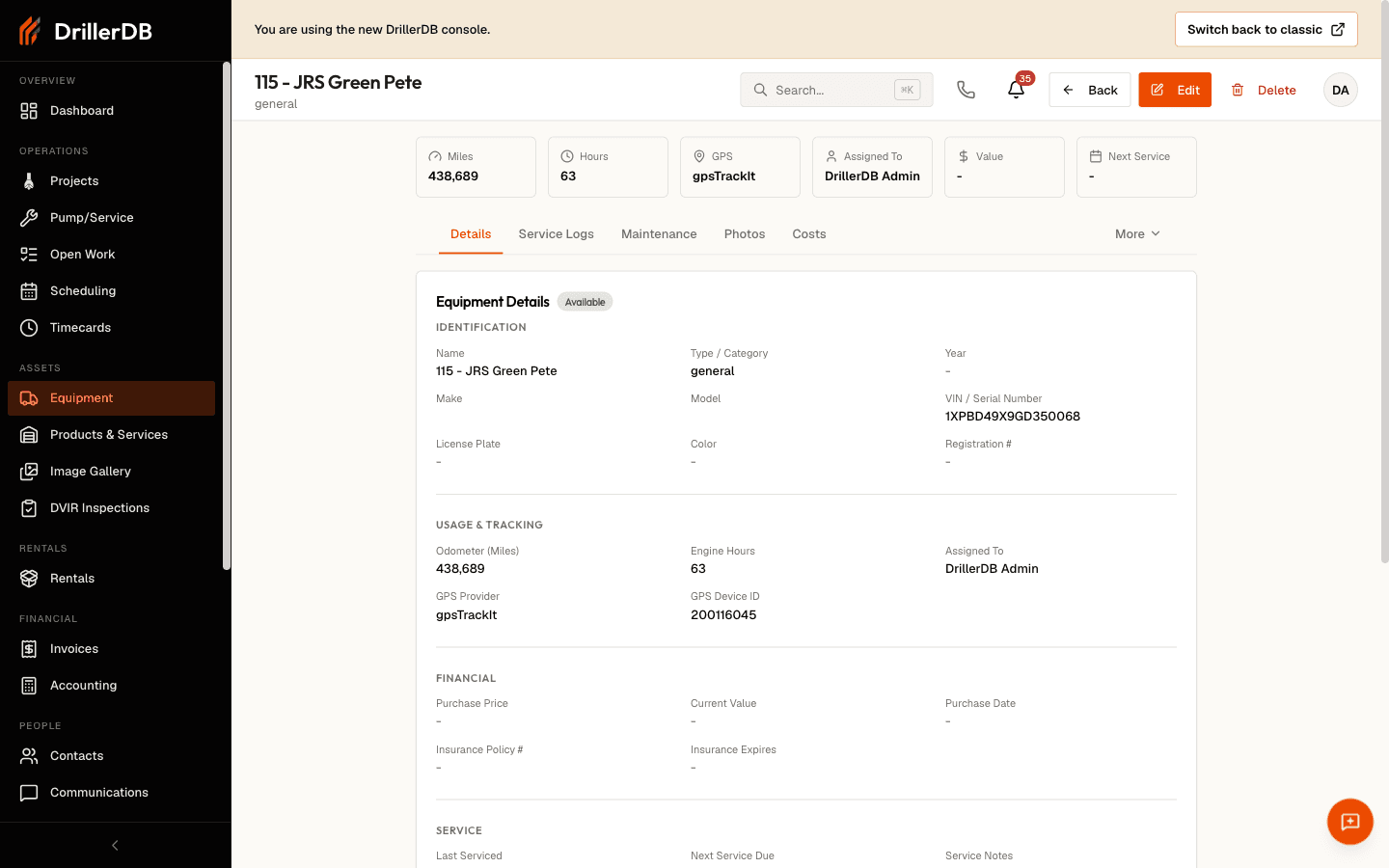The image size is (1389, 868).
Task: Switch to the Details tab
Action: click(471, 234)
